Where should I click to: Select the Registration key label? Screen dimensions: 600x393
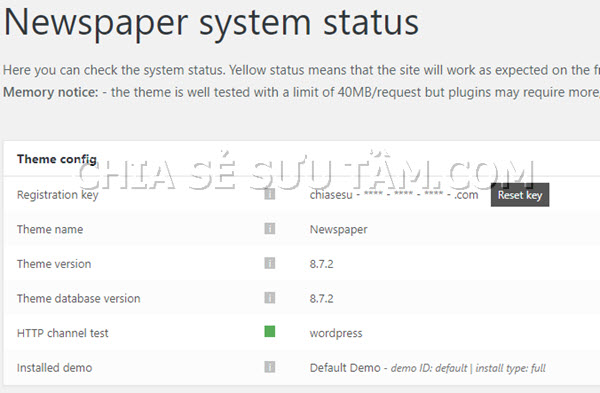pyautogui.click(x=57, y=195)
